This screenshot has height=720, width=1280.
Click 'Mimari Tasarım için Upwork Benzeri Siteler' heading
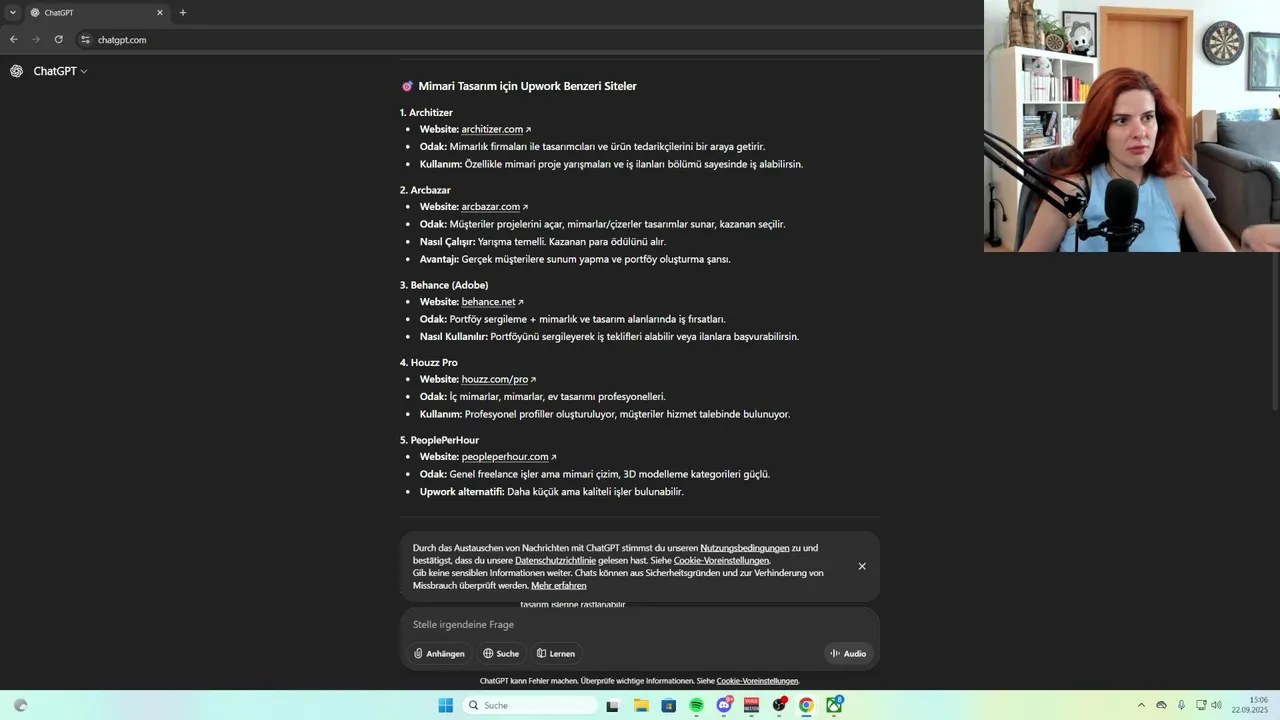(x=527, y=86)
